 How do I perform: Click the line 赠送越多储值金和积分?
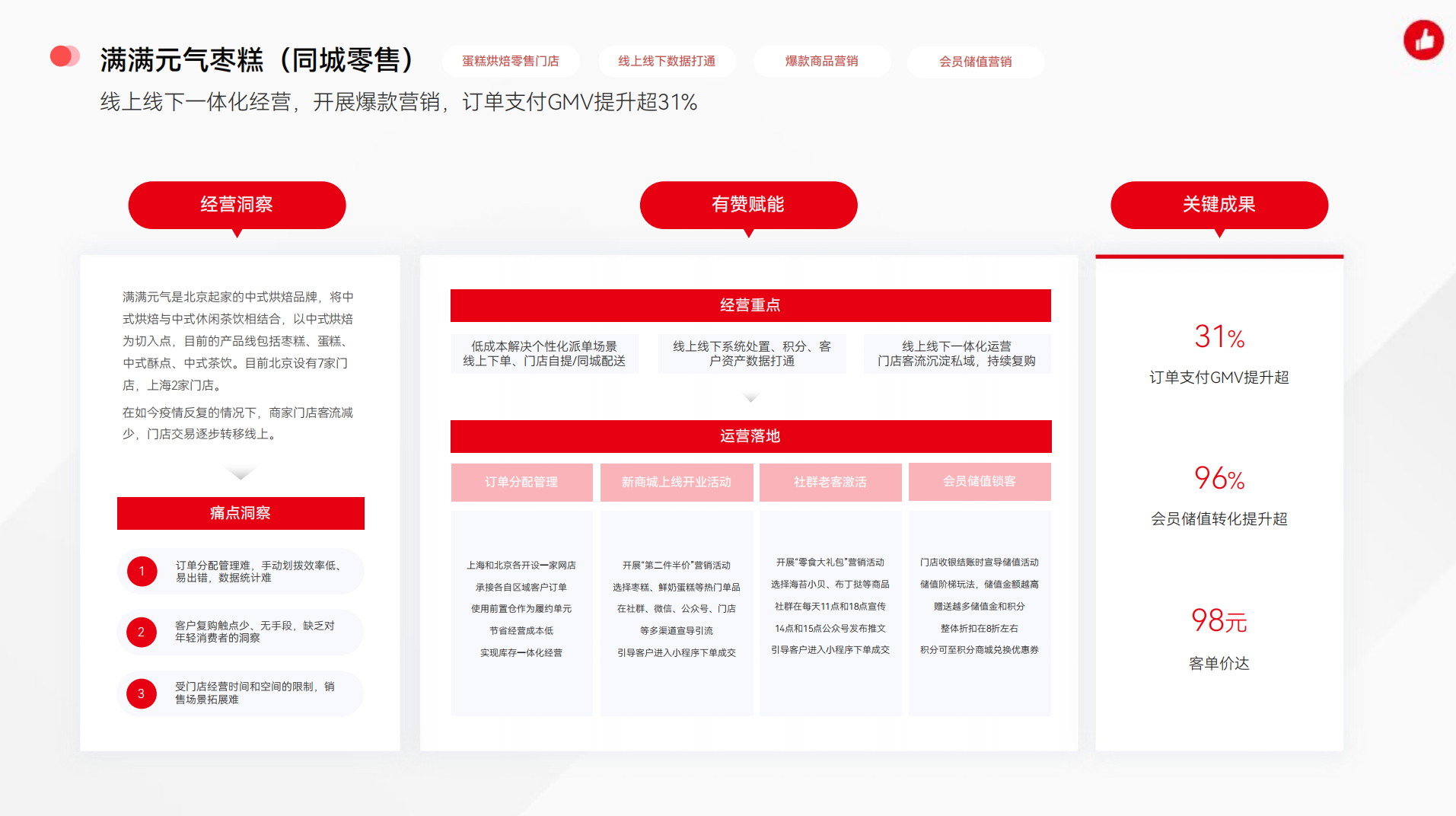(x=980, y=607)
